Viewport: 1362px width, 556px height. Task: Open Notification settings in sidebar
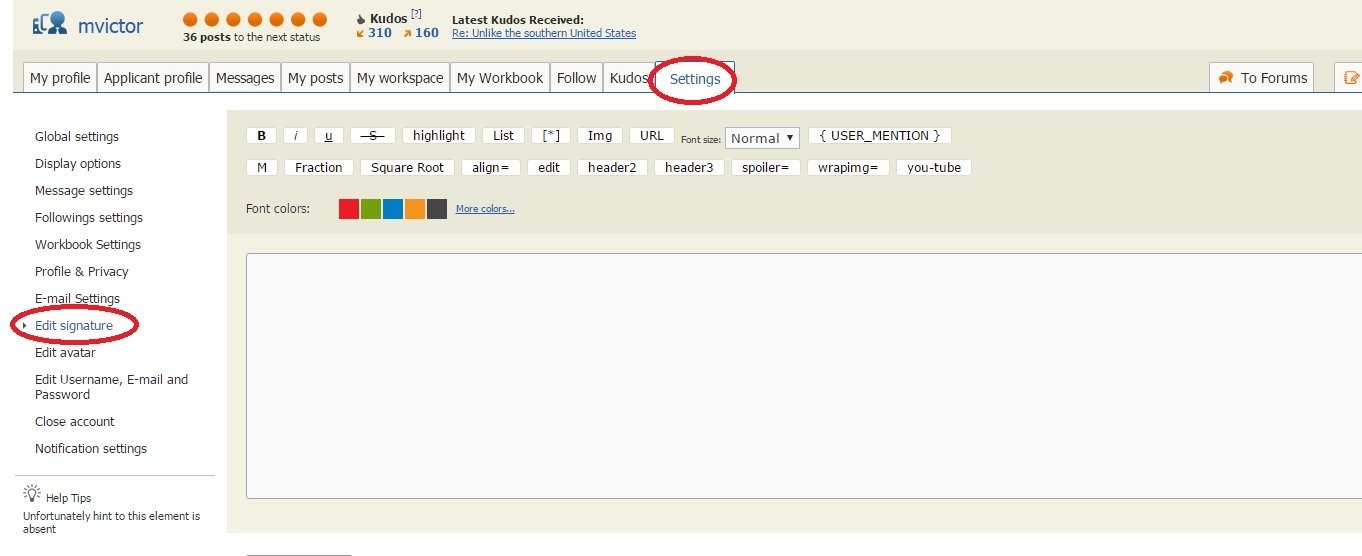(91, 449)
